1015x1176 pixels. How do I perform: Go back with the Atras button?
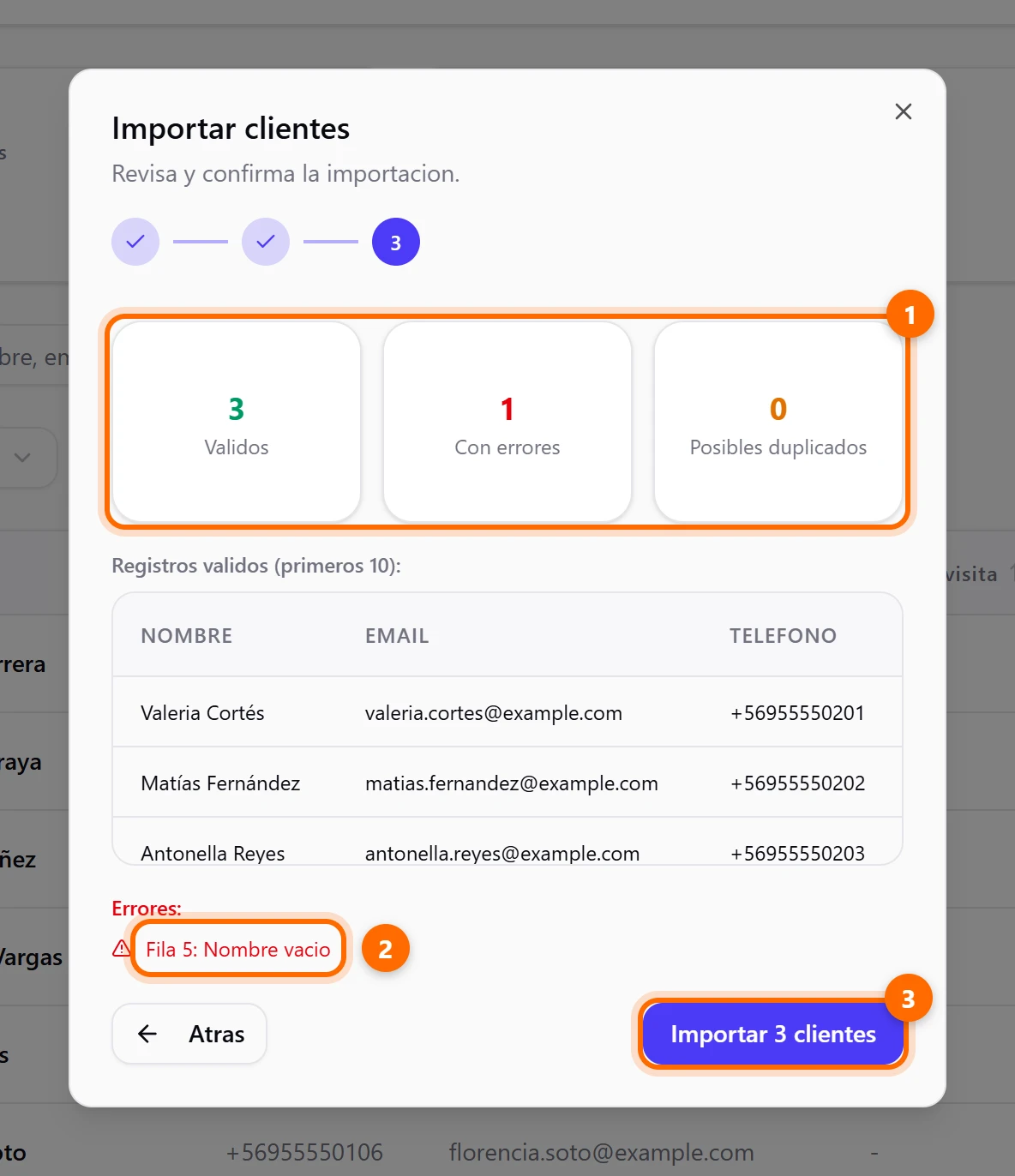pyautogui.click(x=189, y=1034)
